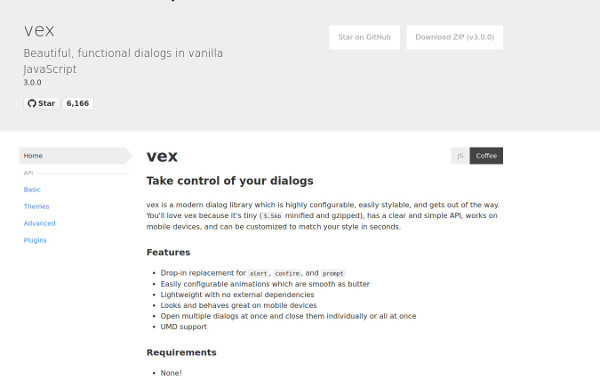Click the prompt inline code snippet
This screenshot has height=380, width=600.
pyautogui.click(x=333, y=274)
